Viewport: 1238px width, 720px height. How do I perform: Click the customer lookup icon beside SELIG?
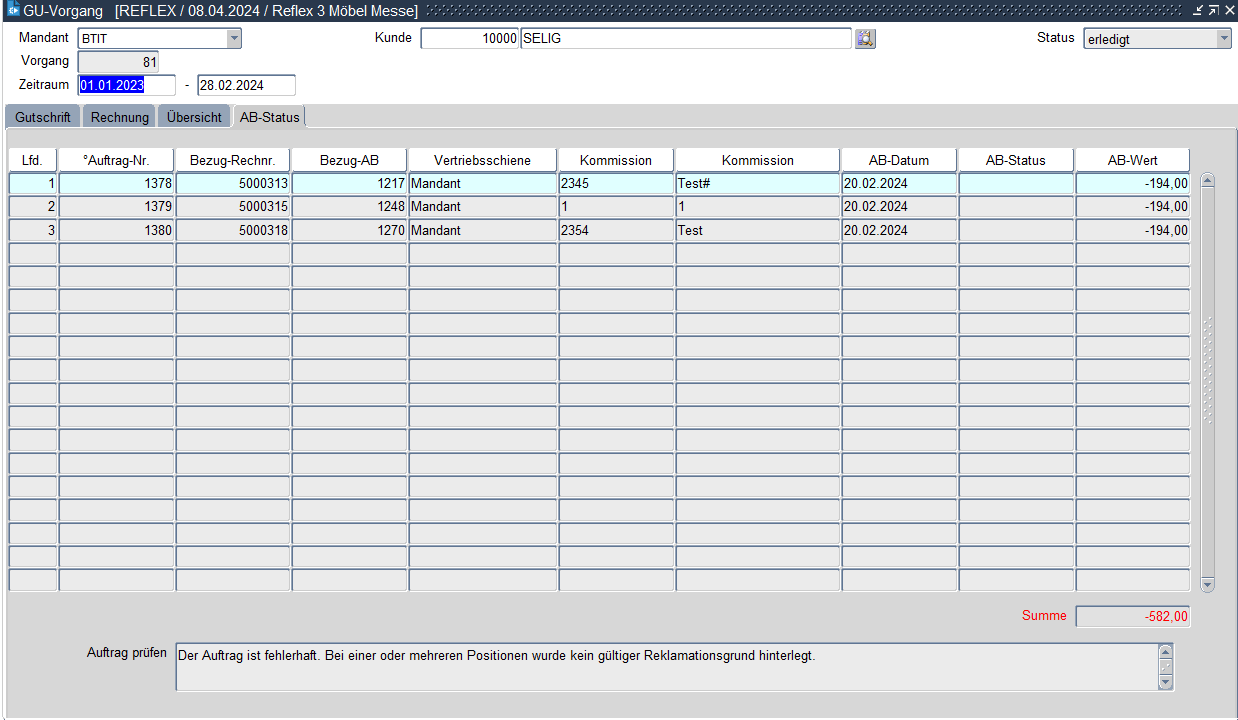tap(865, 39)
